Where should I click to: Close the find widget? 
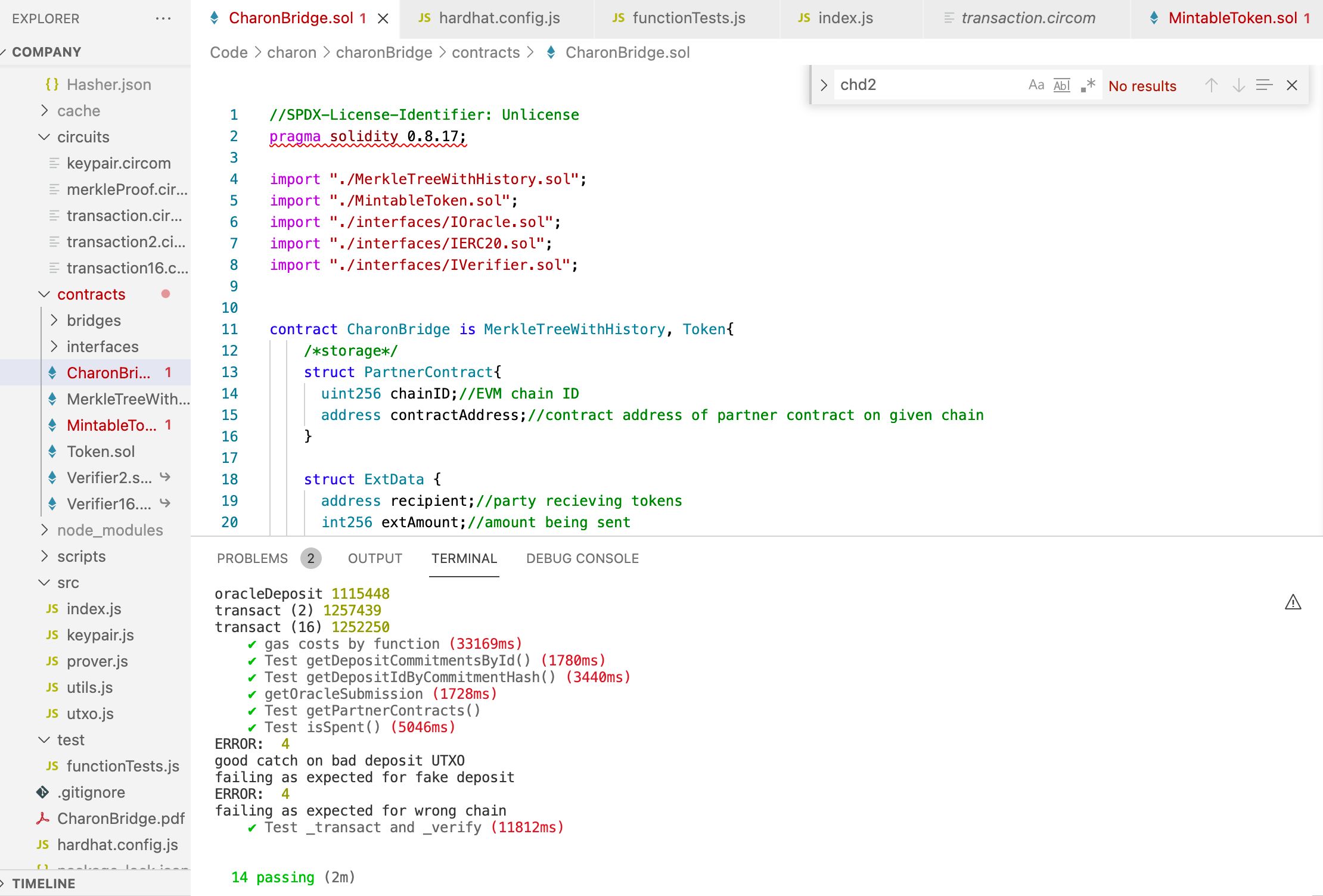[1291, 85]
